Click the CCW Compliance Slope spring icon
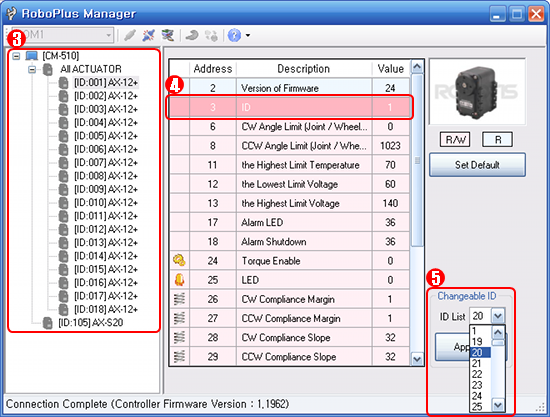 [179, 357]
